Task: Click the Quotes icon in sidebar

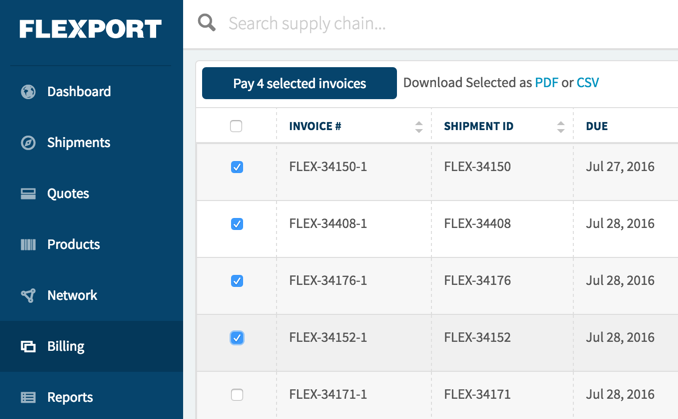Action: coord(28,194)
